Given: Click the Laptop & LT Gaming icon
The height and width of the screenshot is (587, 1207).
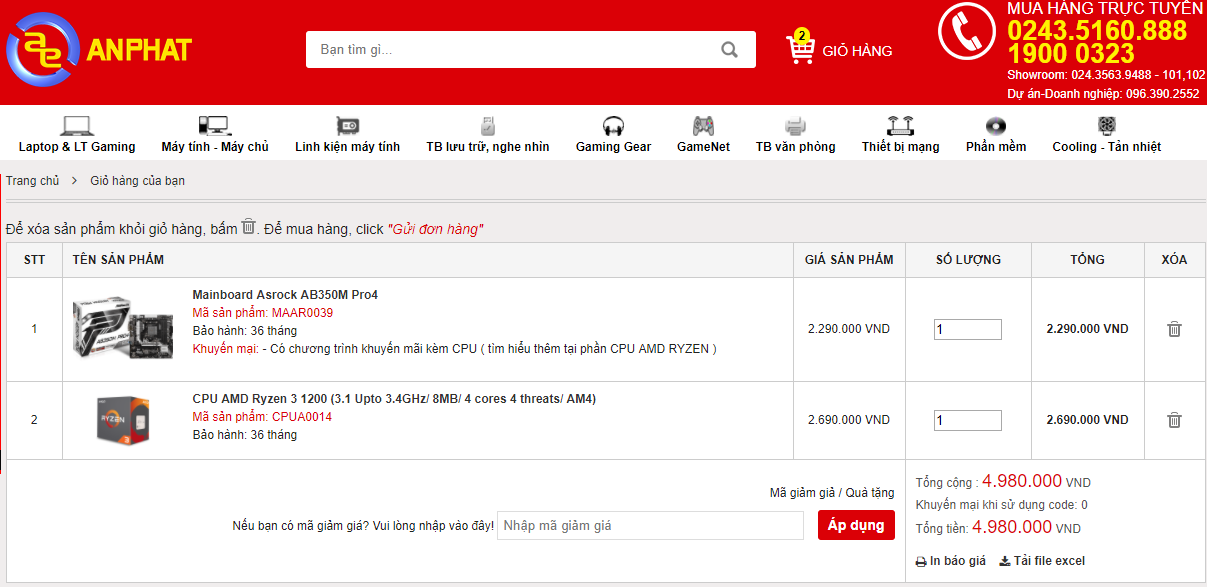Looking at the screenshot, I should coord(76,126).
